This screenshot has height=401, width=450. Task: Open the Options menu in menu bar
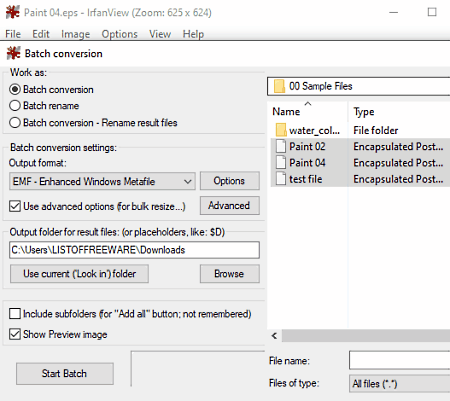pos(119,34)
